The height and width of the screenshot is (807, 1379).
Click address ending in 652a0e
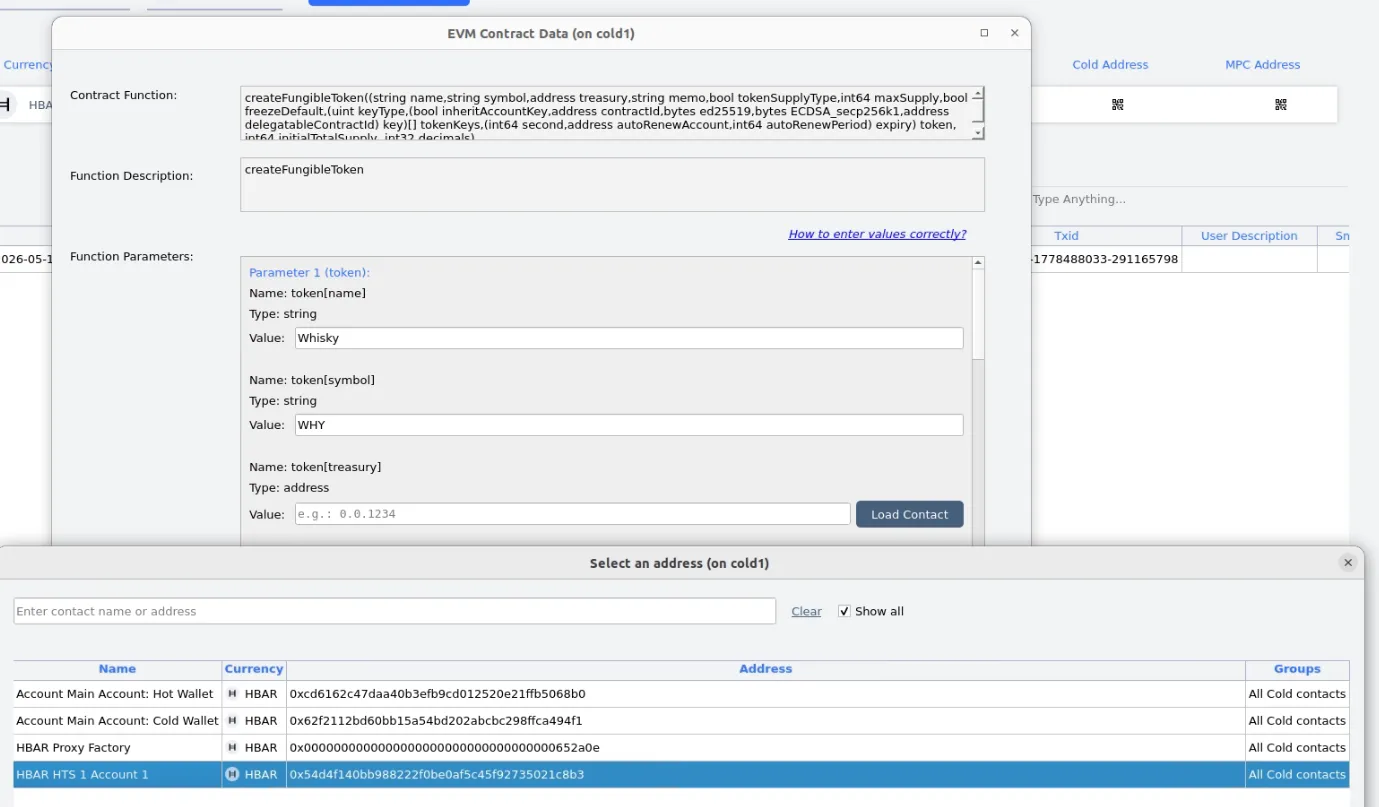click(x=444, y=748)
